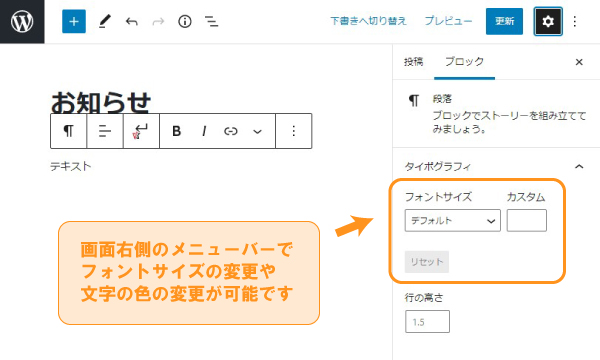Switch to the 投稿 tab
The height and width of the screenshot is (360, 600).
pos(414,62)
